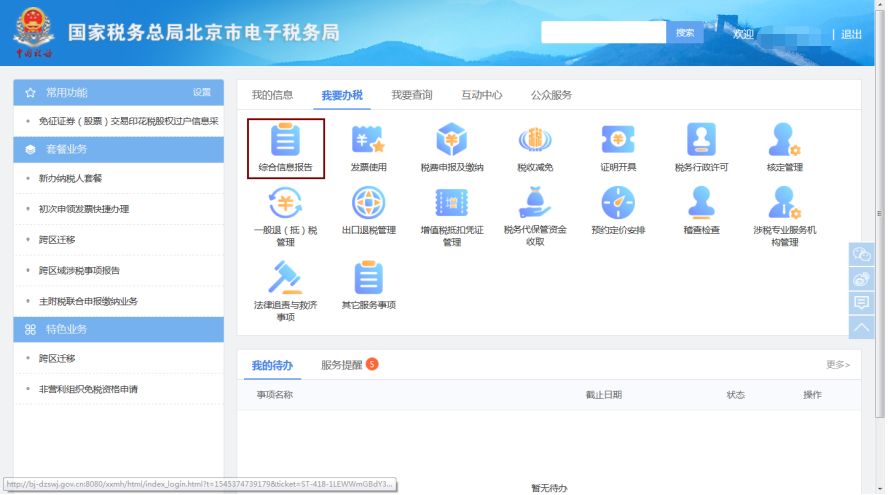Open 涉税专业服务机构管理 icon
The image size is (888, 495).
click(784, 202)
